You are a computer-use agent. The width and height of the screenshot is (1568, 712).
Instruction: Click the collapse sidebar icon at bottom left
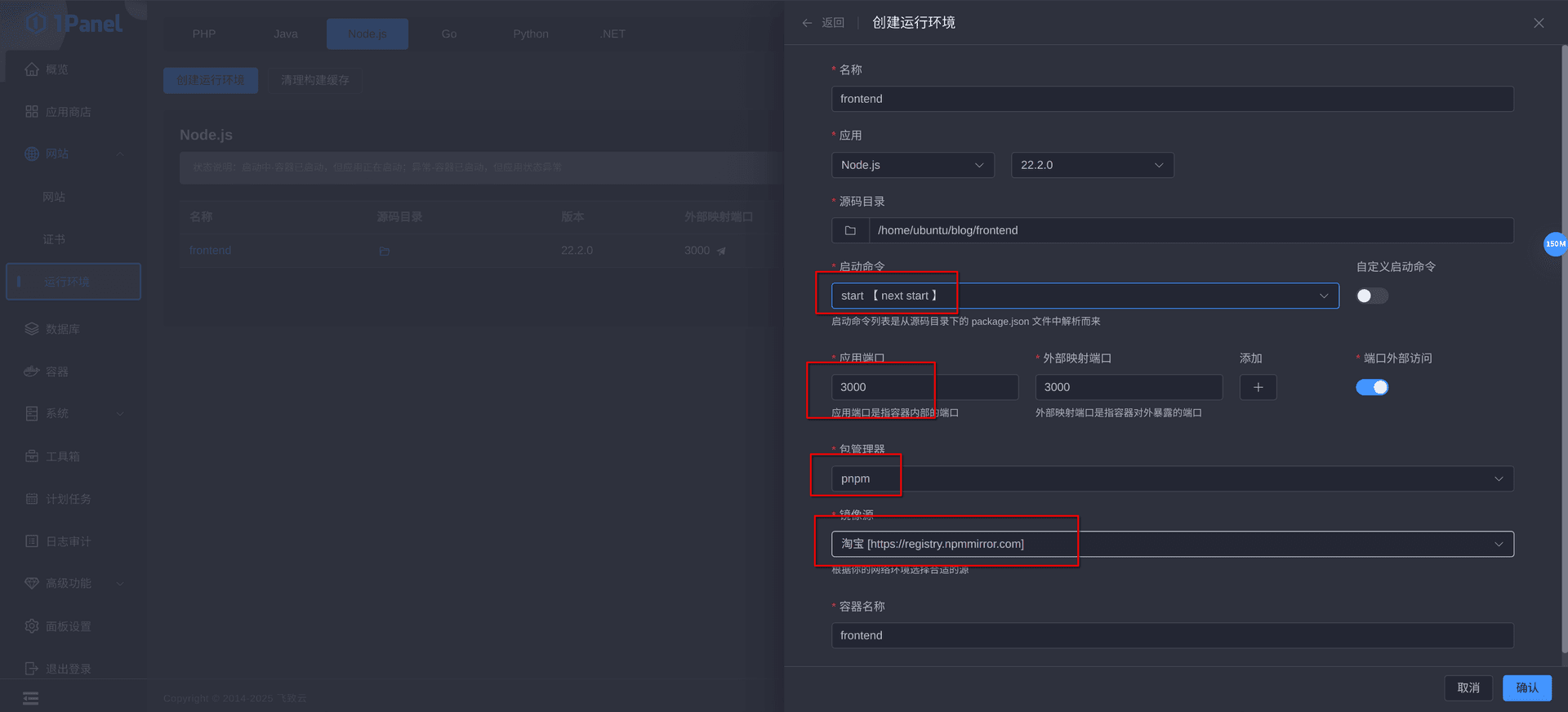(x=31, y=697)
